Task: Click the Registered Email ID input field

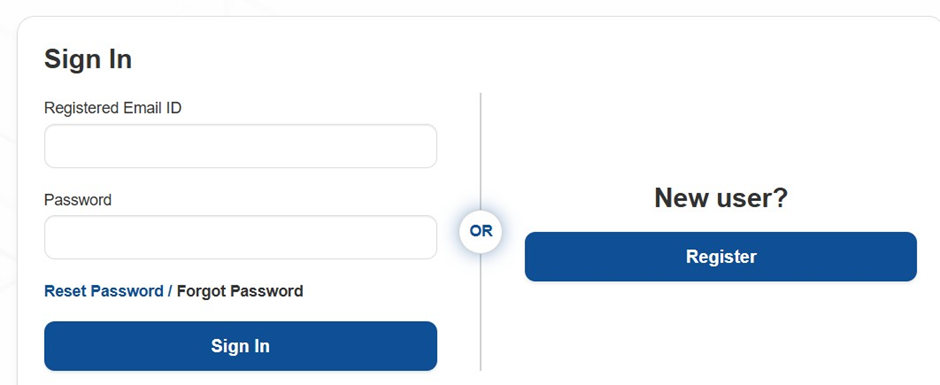Action: coord(240,146)
